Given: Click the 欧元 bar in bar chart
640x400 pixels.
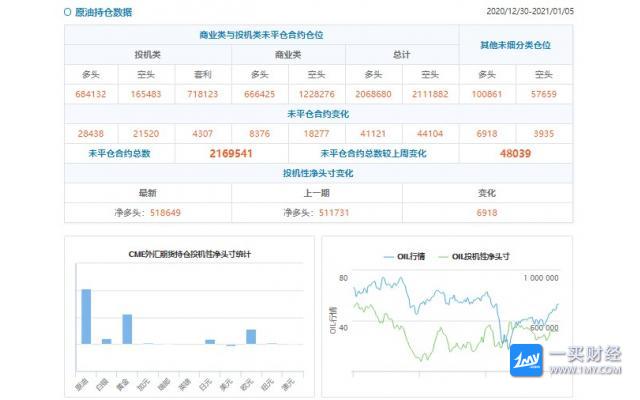Looking at the screenshot, I should [251, 337].
